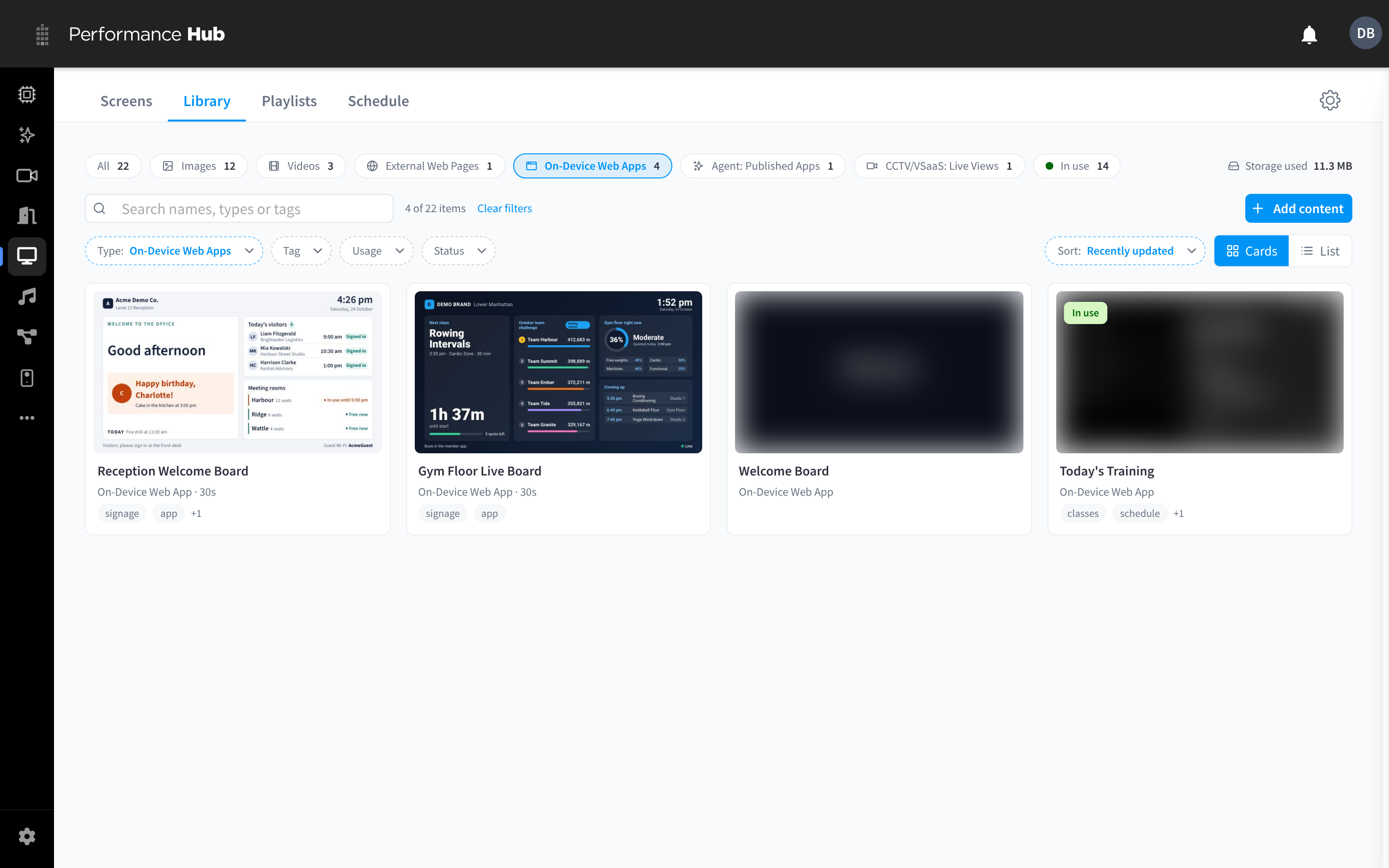1389x868 pixels.
Task: Open notifications bell
Action: [x=1309, y=34]
